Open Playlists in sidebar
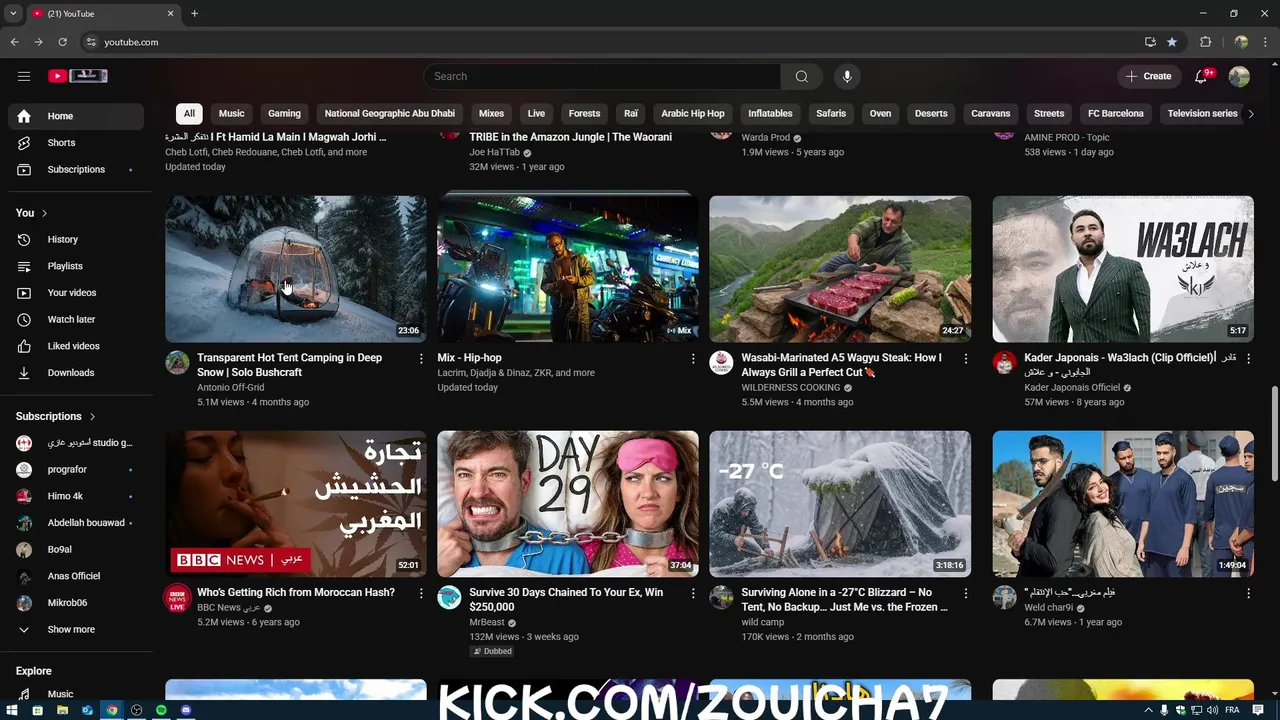 pyautogui.click(x=76, y=266)
